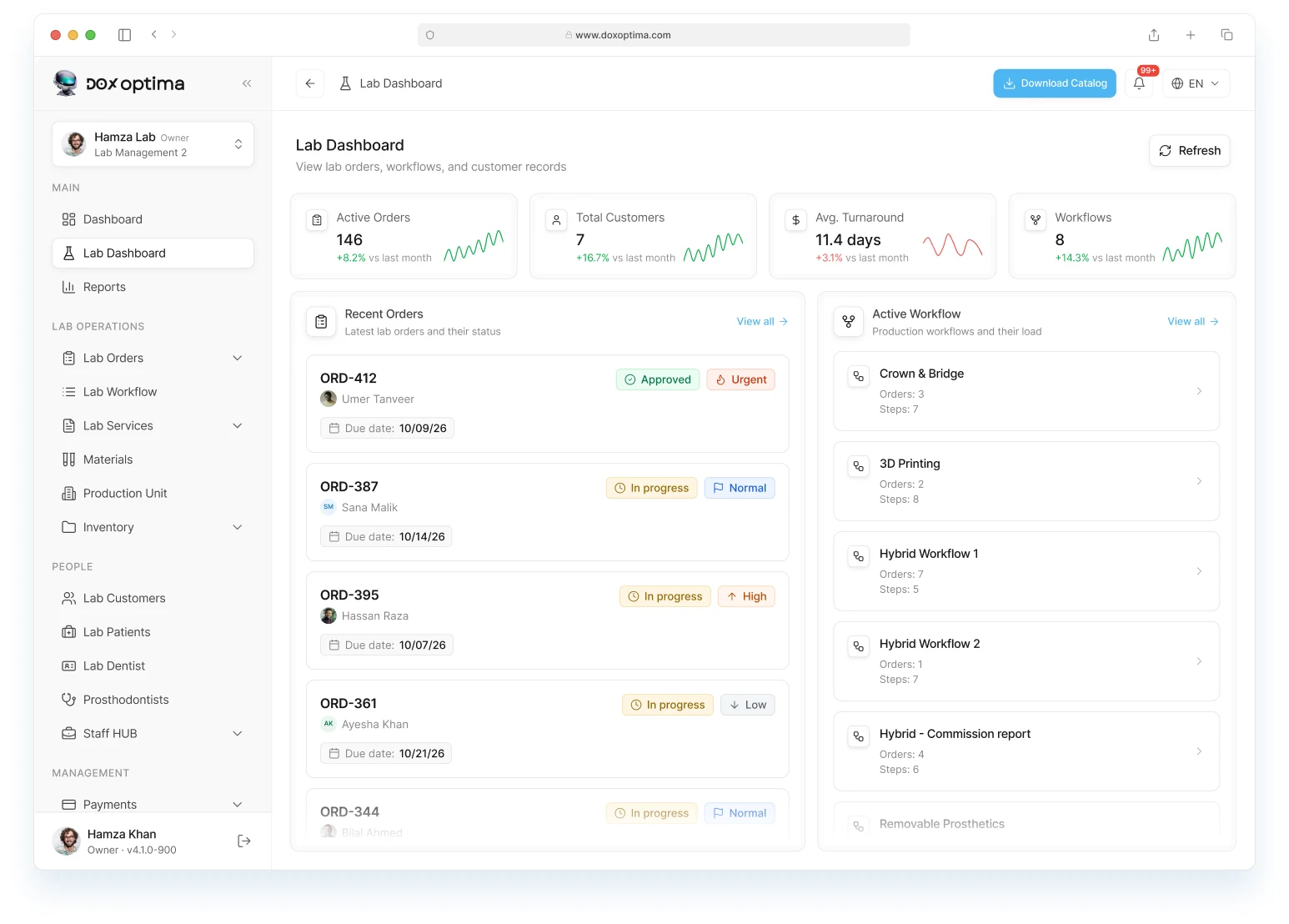The image size is (1289, 924).
Task: Expand the Payments submenu chevron
Action: tap(238, 804)
